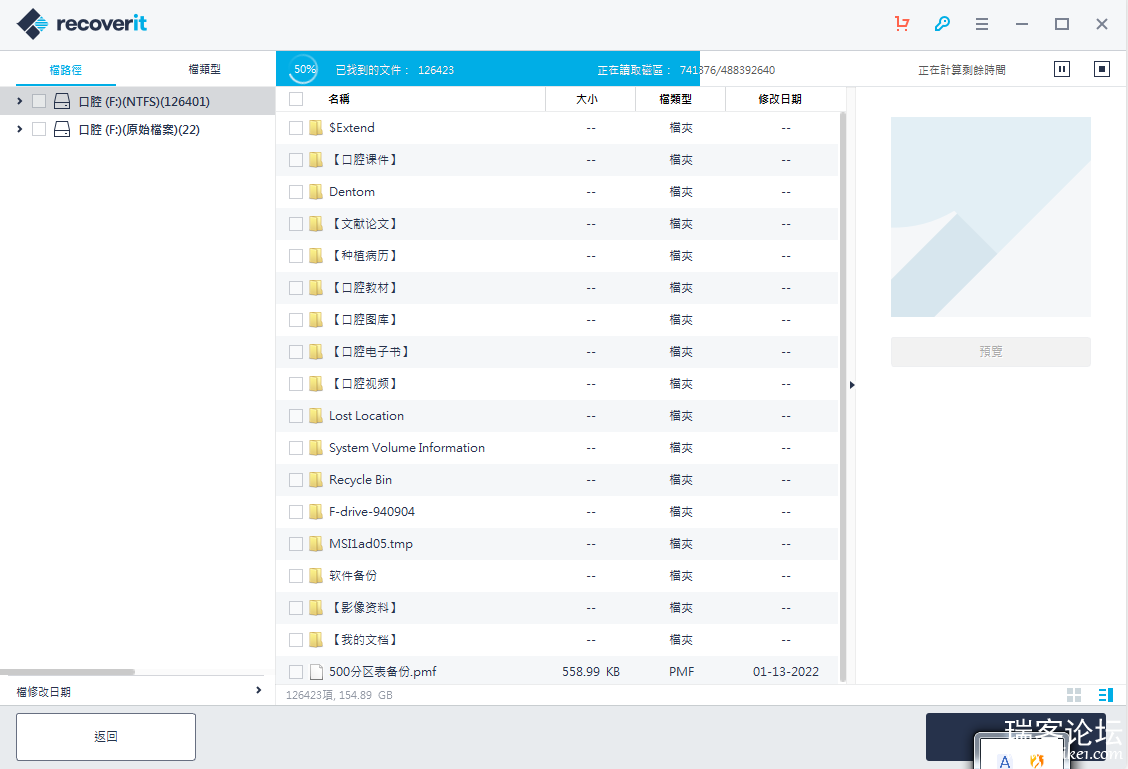Click the 50% scan progress bar
This screenshot has width=1128, height=769.
click(x=487, y=69)
